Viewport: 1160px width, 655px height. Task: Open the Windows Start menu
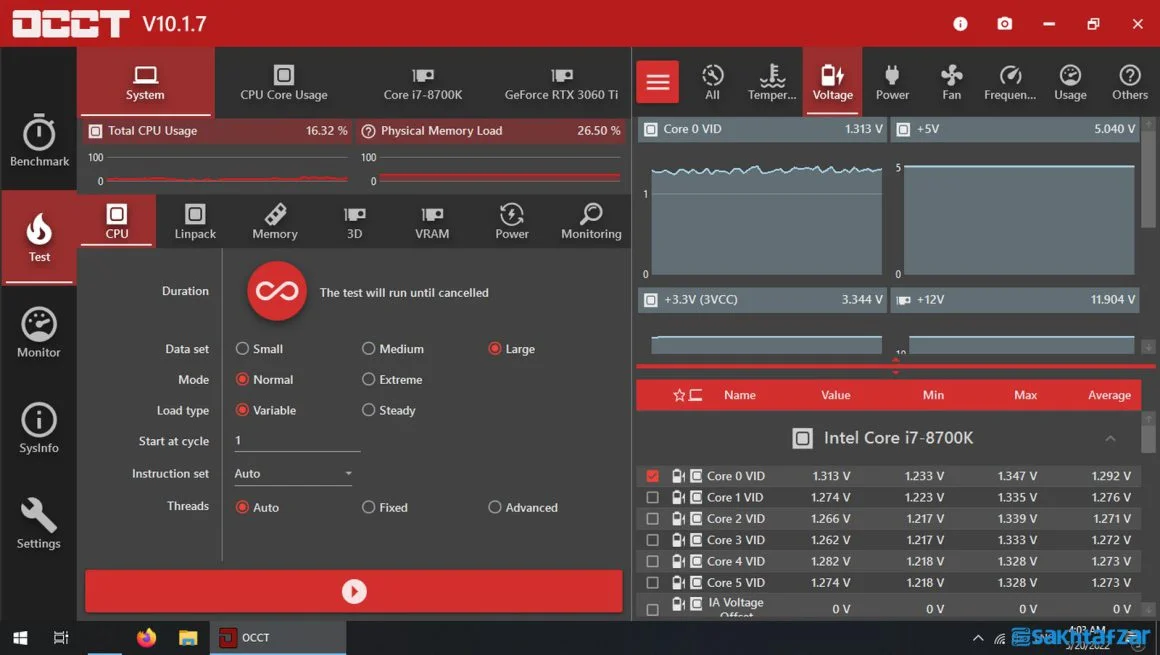tap(20, 638)
